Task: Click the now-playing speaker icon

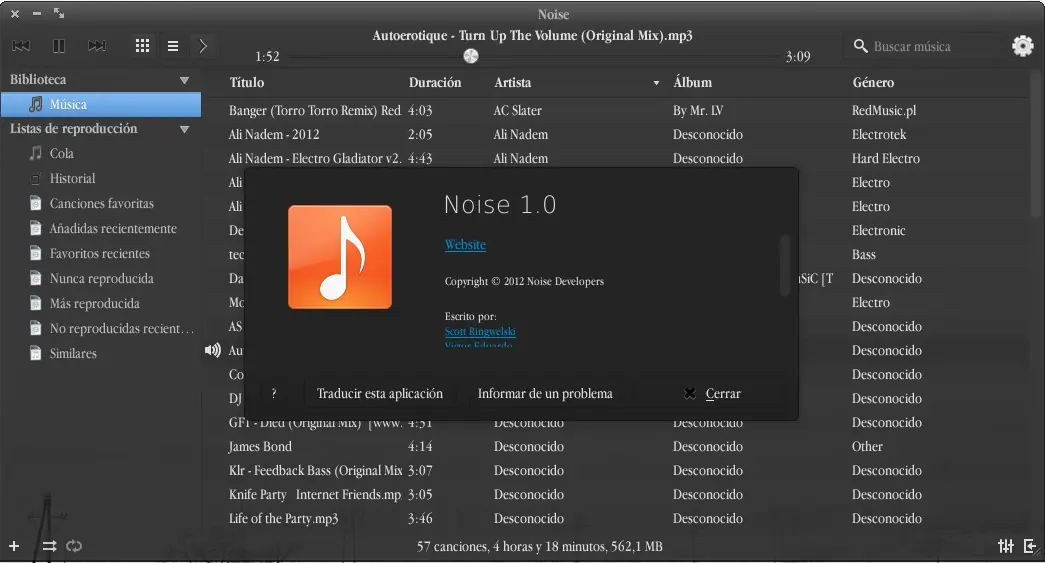Action: coord(213,350)
